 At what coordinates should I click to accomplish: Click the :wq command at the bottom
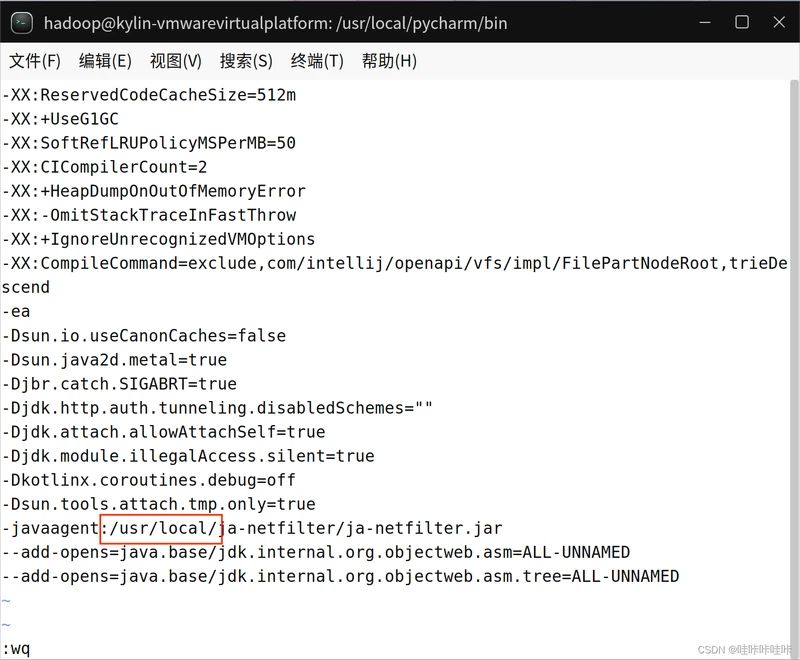16,649
